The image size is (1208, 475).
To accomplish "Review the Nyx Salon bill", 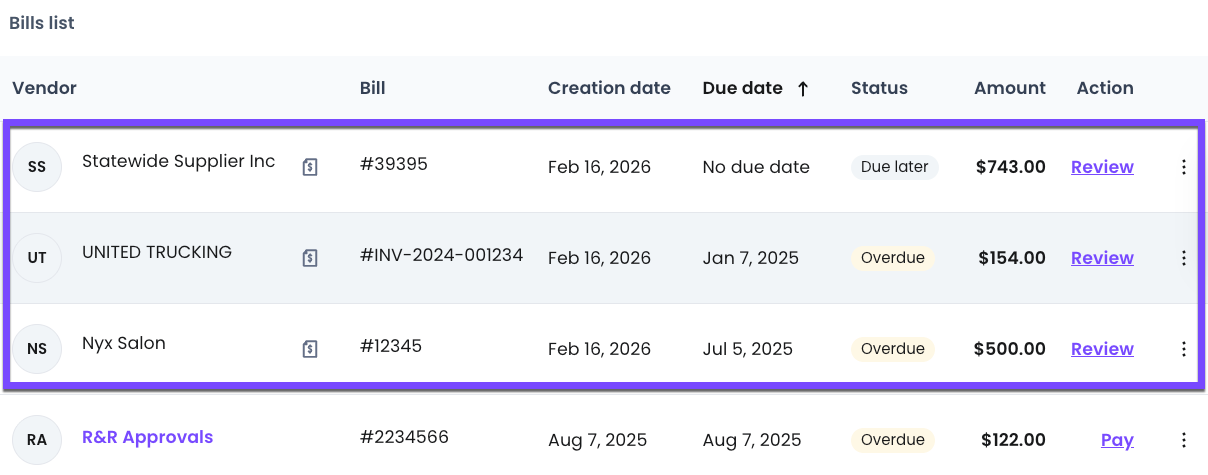I will point(1102,349).
